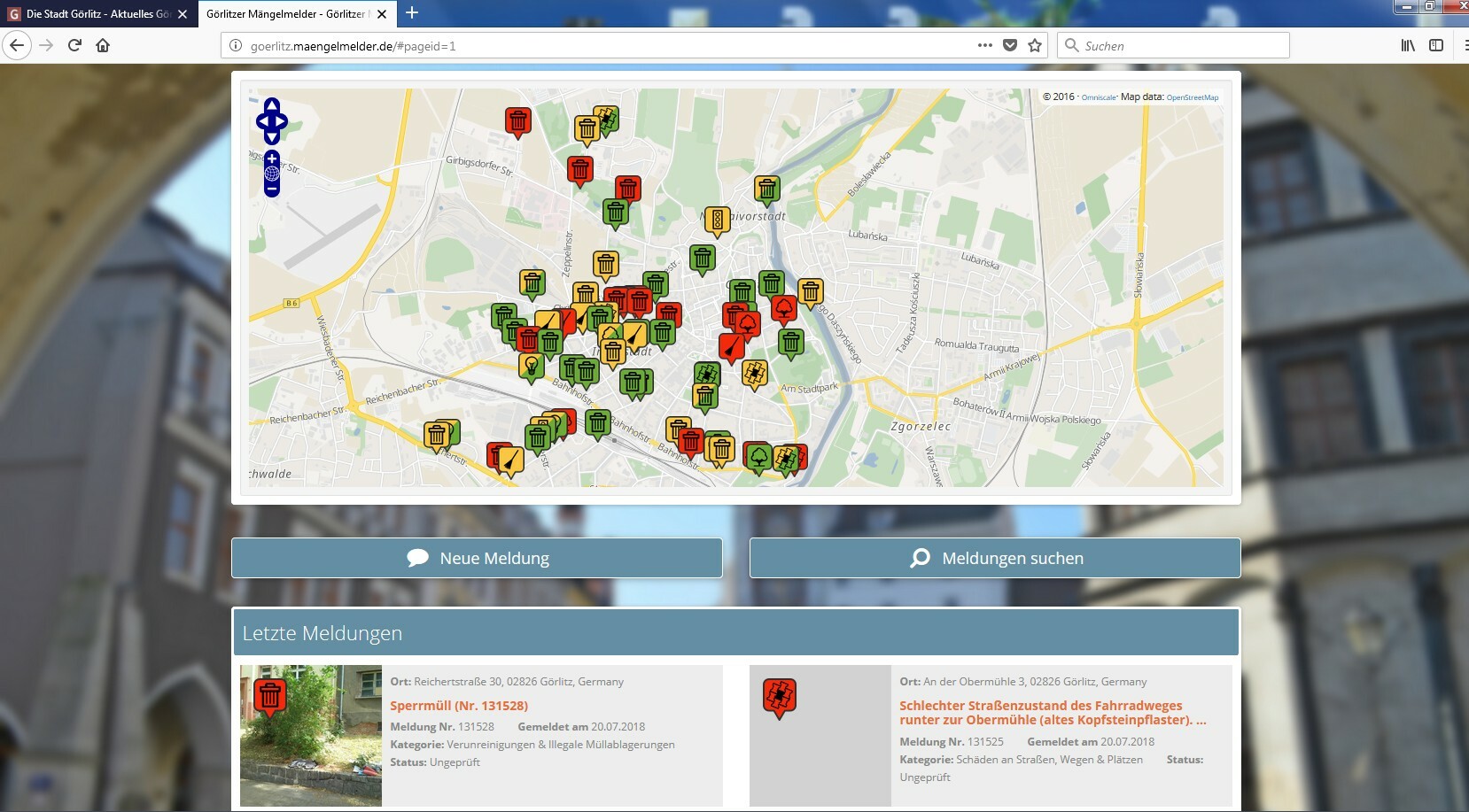Toggle the browser sidebar view
Screen dimensions: 1469x812
tap(1436, 45)
